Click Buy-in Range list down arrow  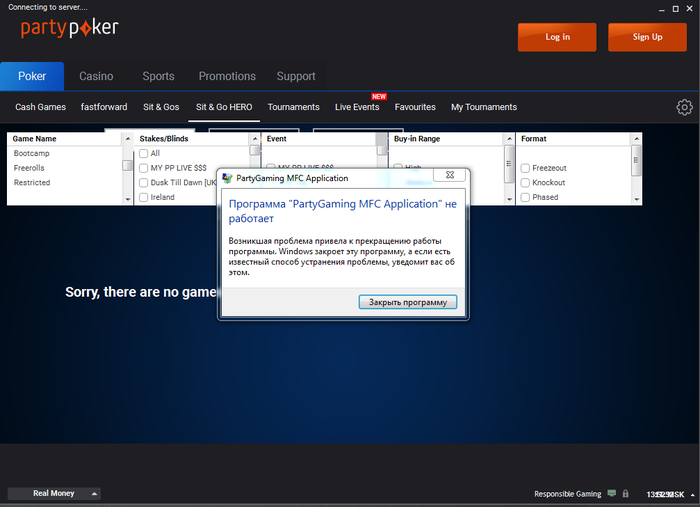point(509,199)
